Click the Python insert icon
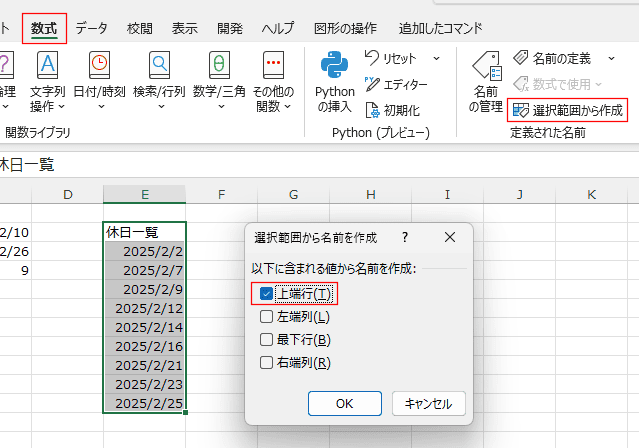Viewport: 639px width, 448px height. pos(335,67)
